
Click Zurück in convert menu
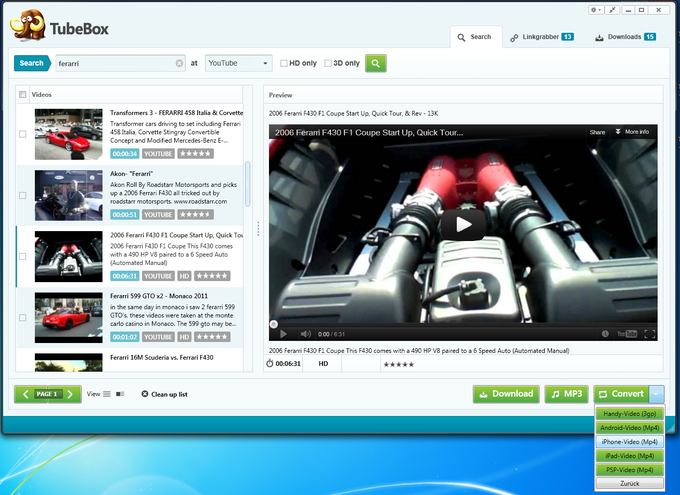coord(629,483)
